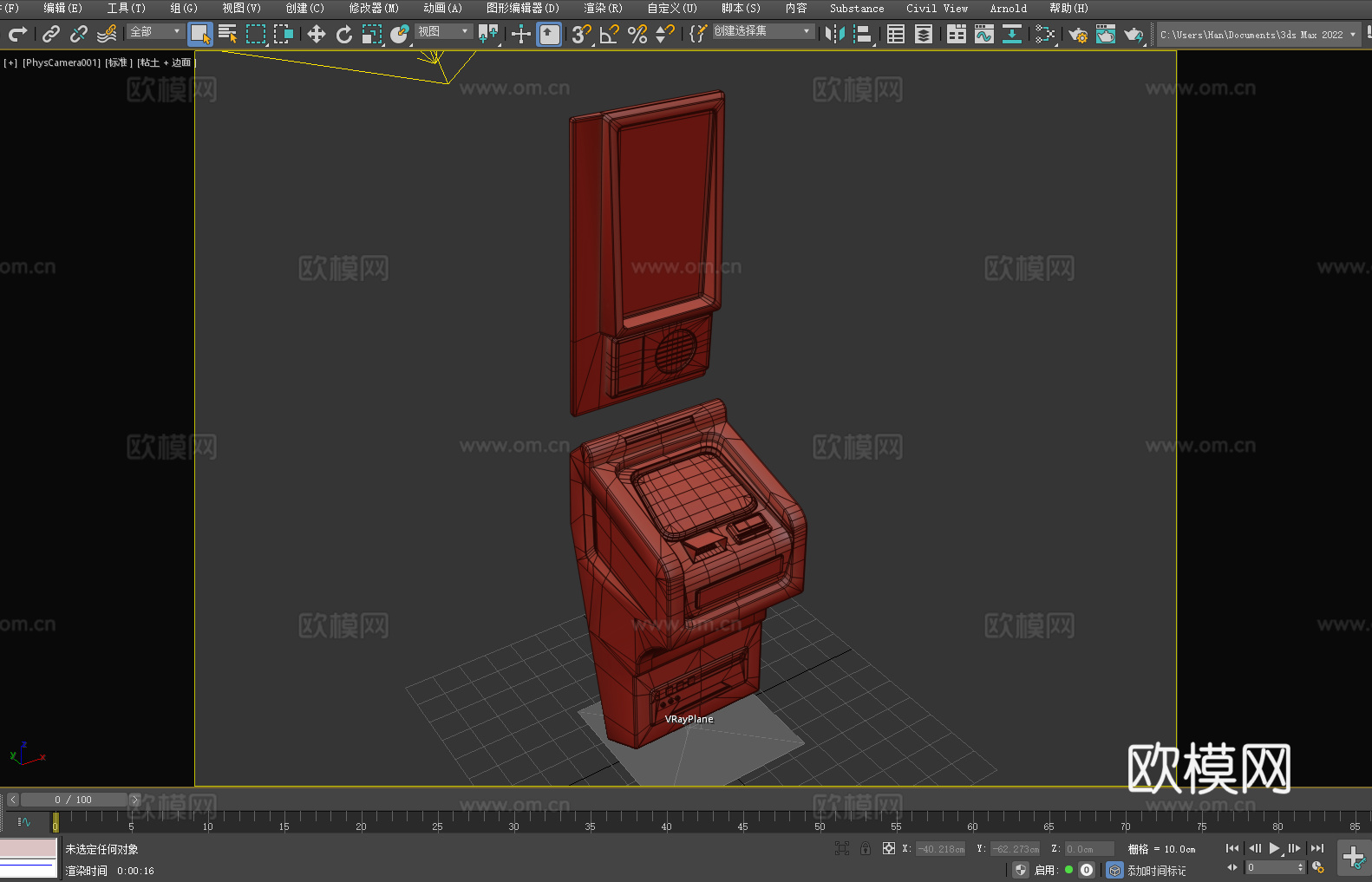
Task: Select the Move tool in the toolbar
Action: (317, 34)
